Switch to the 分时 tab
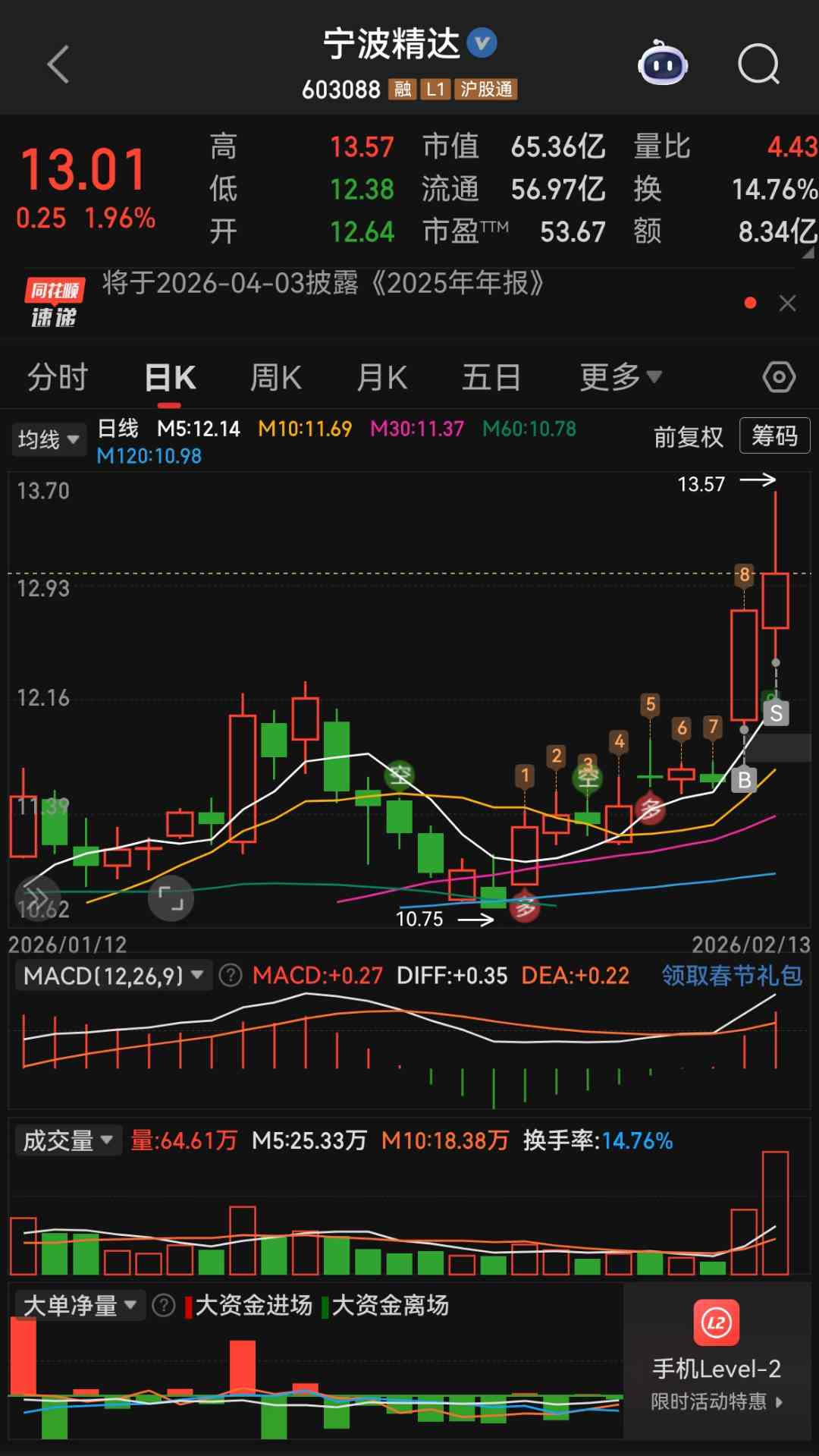The width and height of the screenshot is (819, 1456). coord(58,377)
